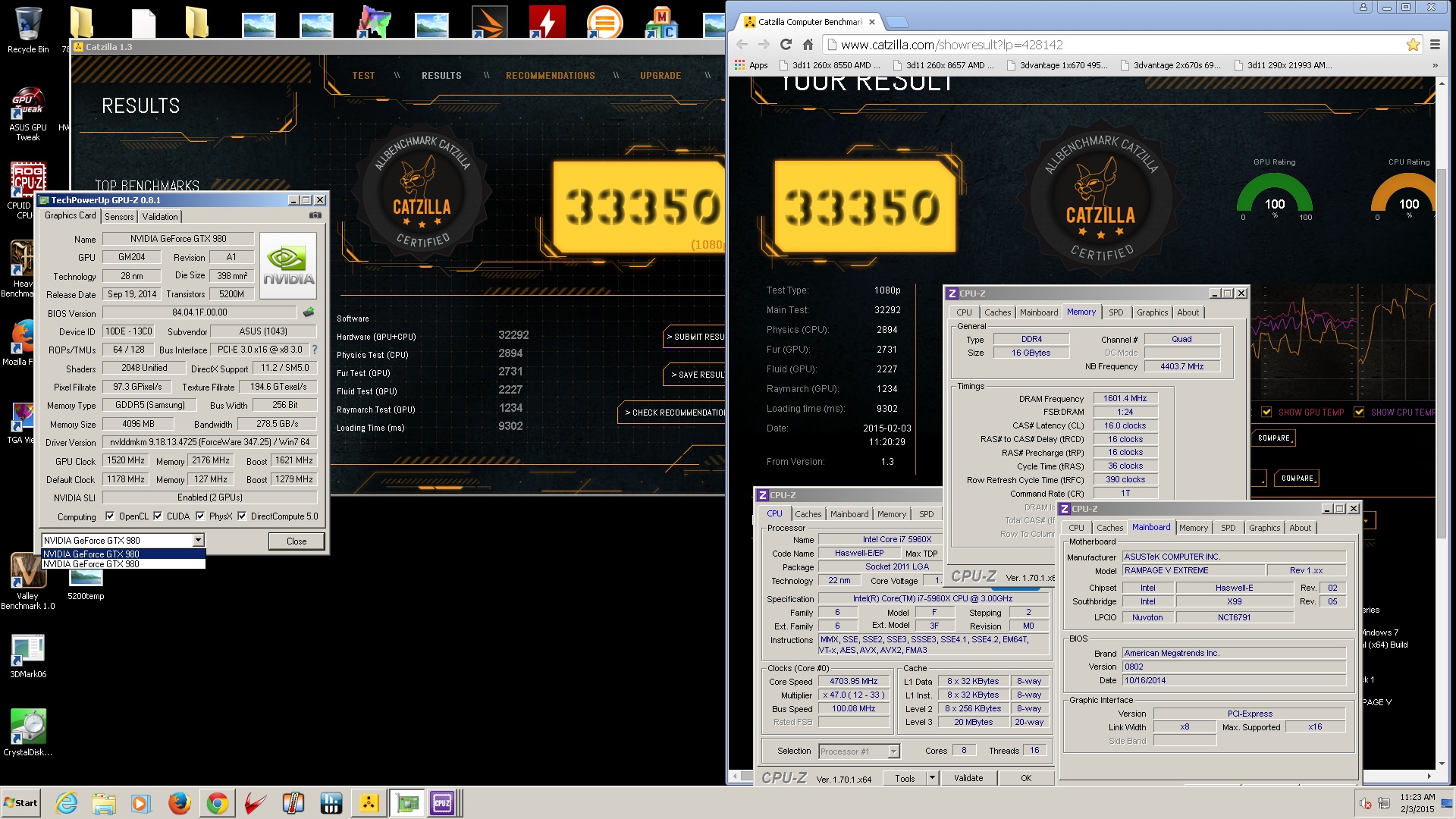Screen dimensions: 1456x819
Task: Bookmark this page with the star icon
Action: [x=1413, y=45]
